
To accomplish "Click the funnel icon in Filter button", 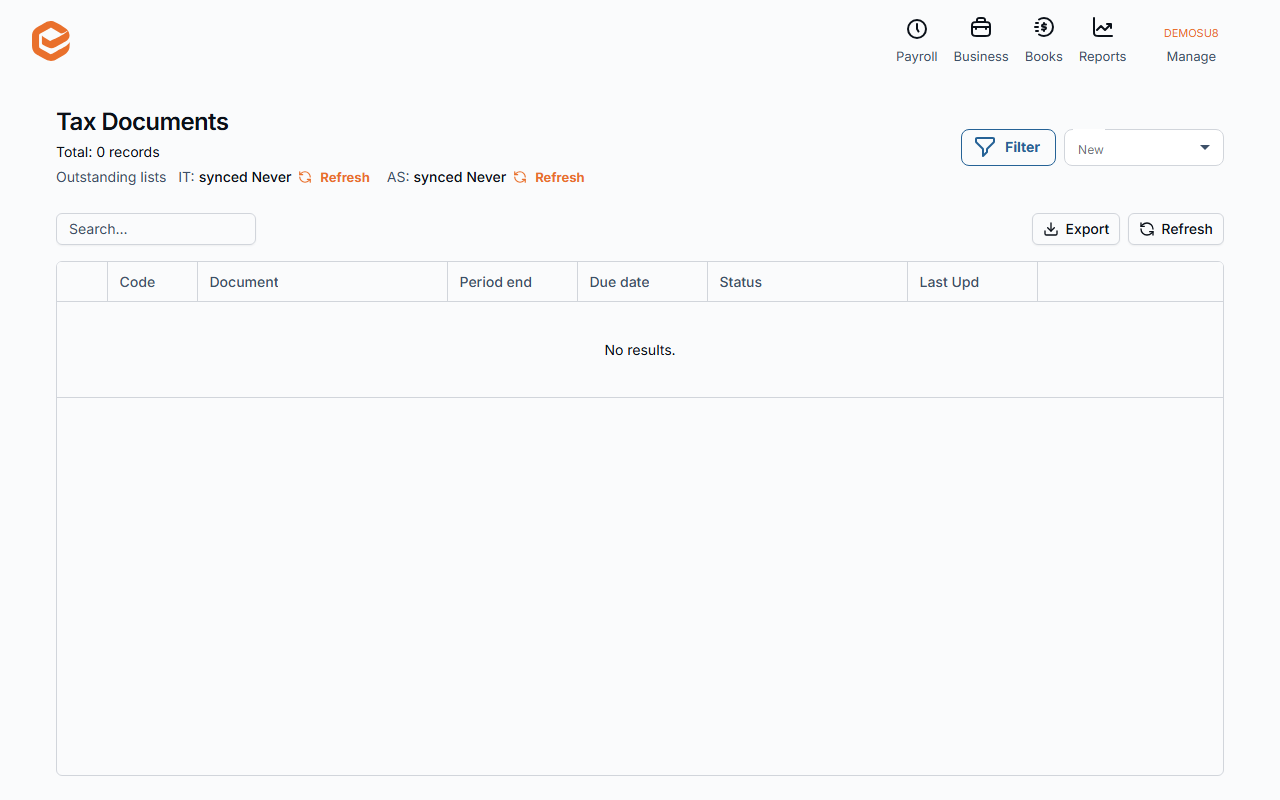I will point(985,147).
